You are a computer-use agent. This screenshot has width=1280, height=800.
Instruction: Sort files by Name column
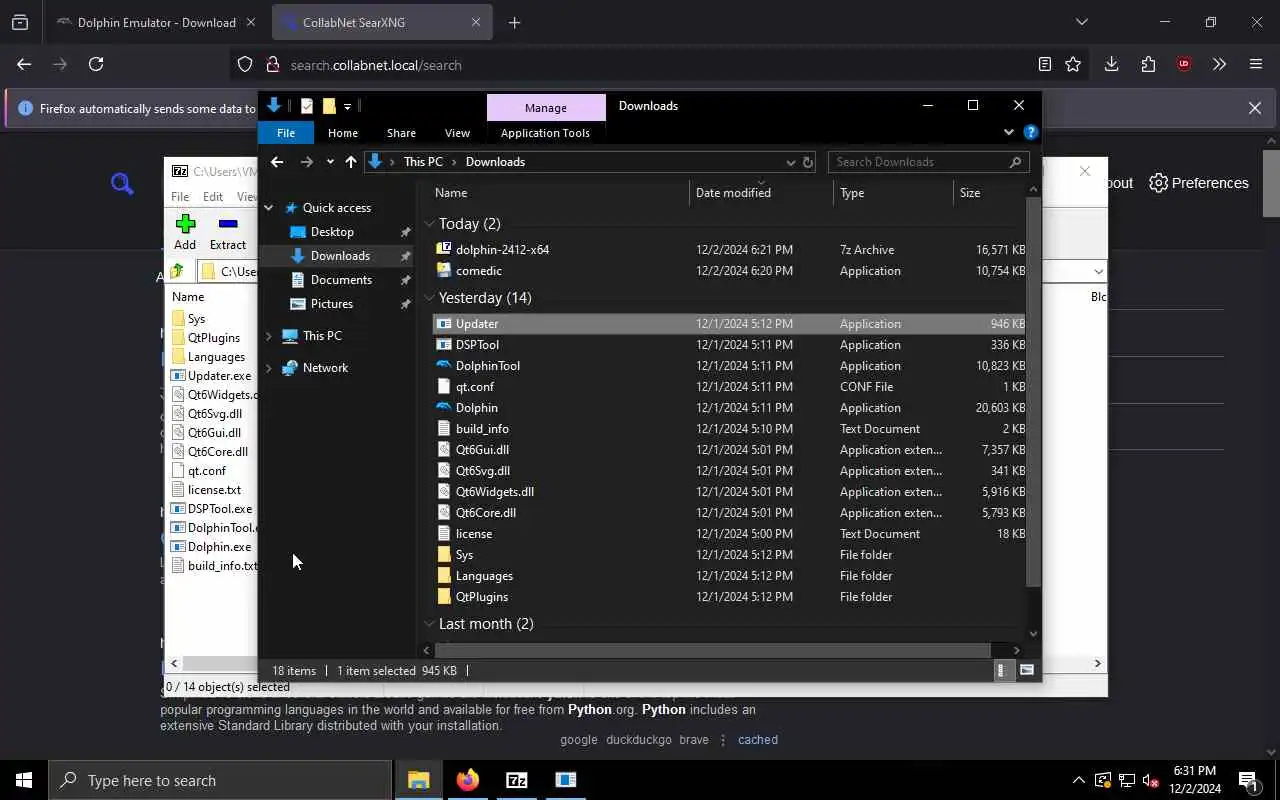559,193
